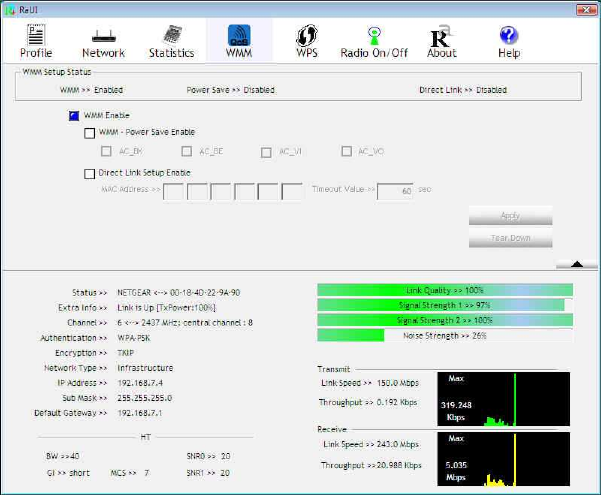The width and height of the screenshot is (601, 495).
Task: Click the channel text '6 <--> 2437 MHz'
Action: coord(146,322)
